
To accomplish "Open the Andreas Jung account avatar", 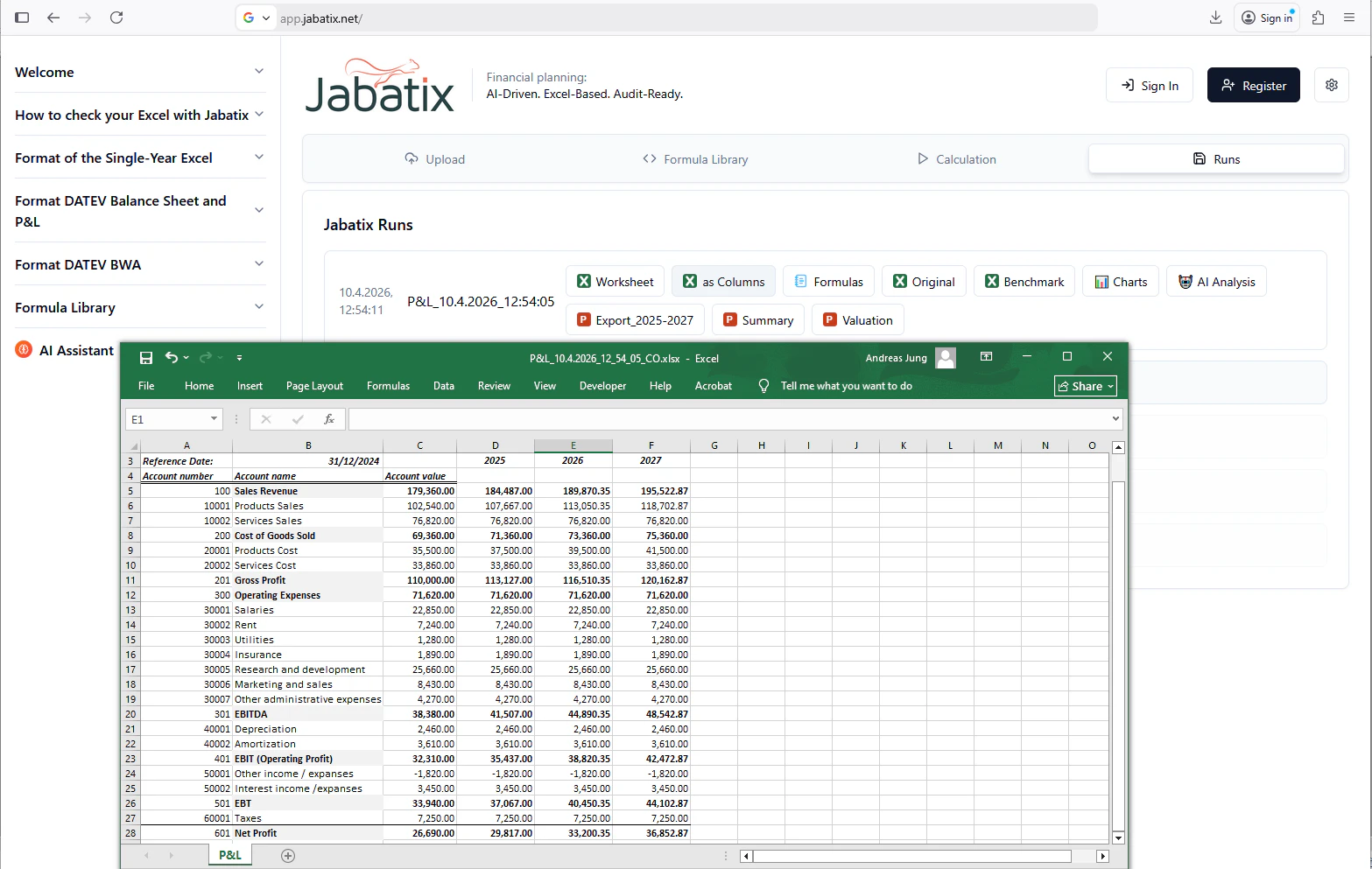I will pos(945,358).
